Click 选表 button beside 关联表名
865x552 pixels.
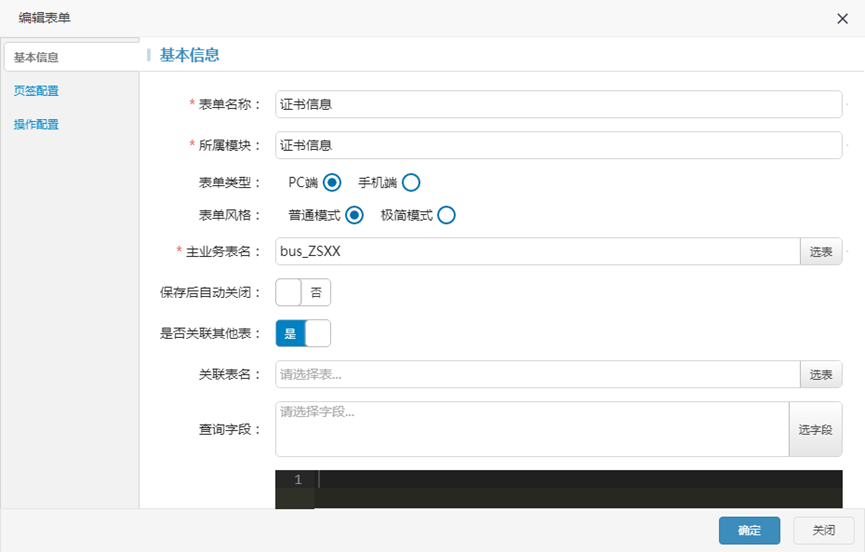pyautogui.click(x=821, y=374)
